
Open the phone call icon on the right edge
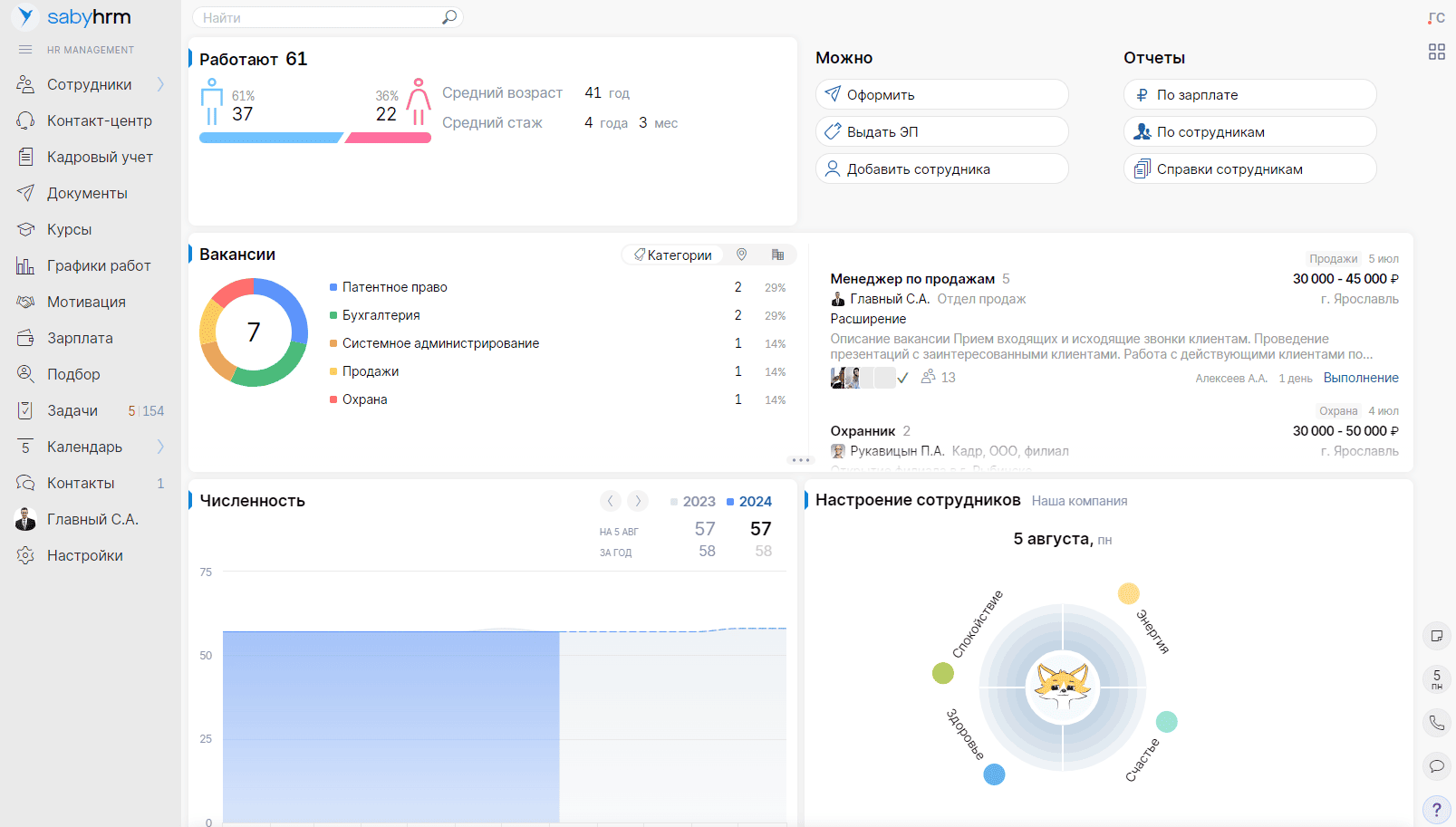1436,723
